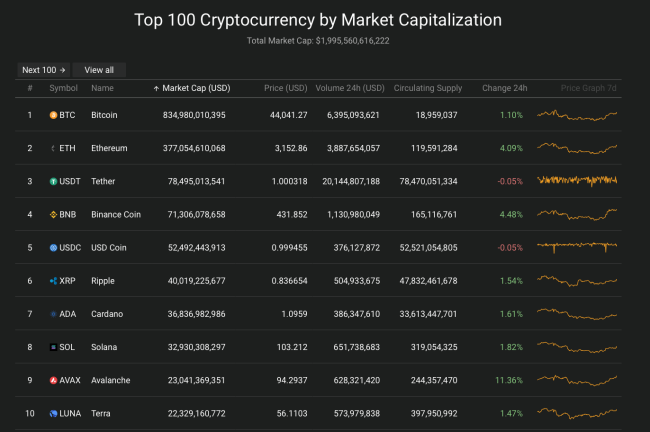Click Tether 24h change -0.05%
Image resolution: width=650 pixels, height=432 pixels.
tap(510, 182)
